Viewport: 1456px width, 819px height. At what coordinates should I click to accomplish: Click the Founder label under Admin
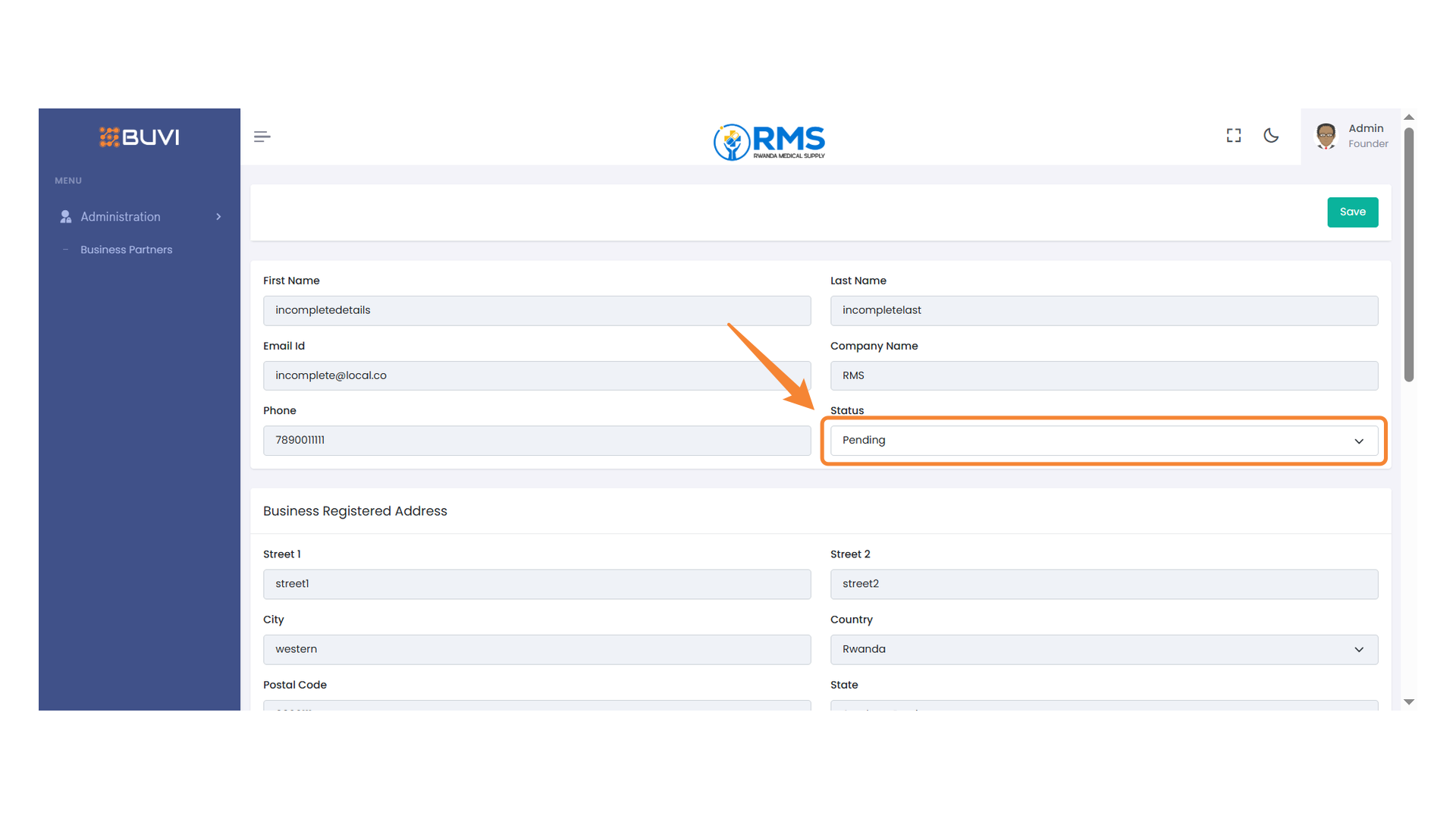click(1369, 143)
